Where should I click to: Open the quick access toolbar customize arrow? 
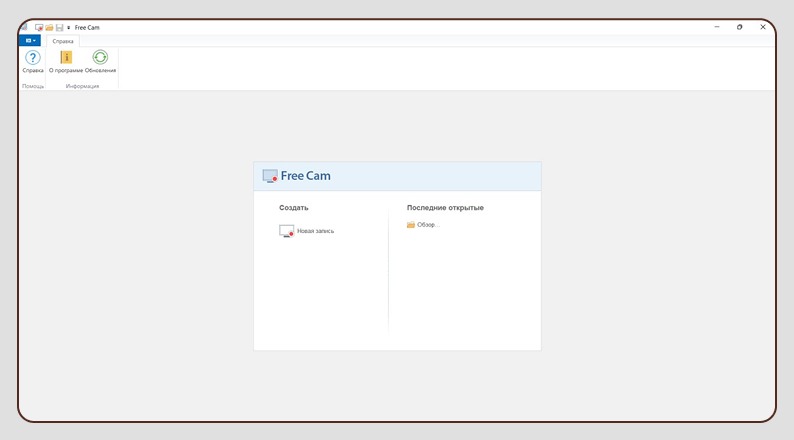[68, 27]
